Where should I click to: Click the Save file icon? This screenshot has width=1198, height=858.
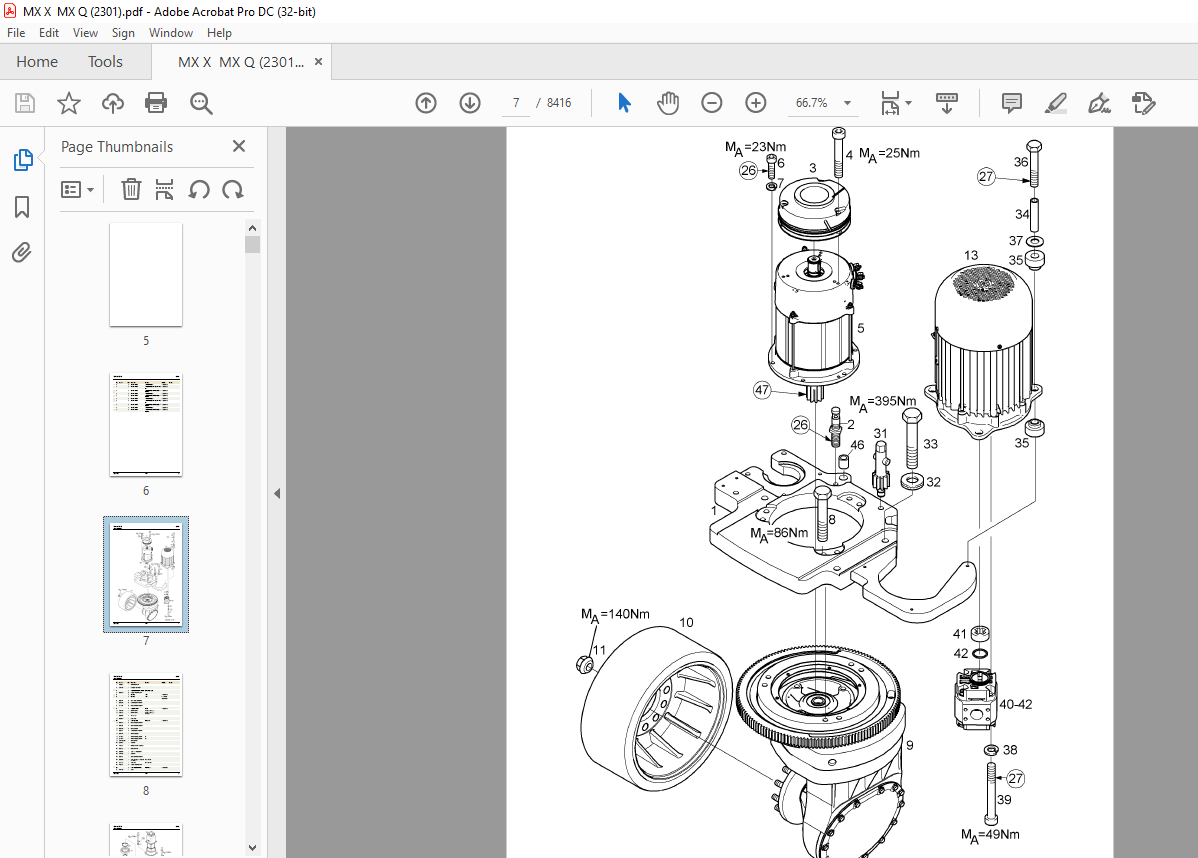(x=25, y=103)
